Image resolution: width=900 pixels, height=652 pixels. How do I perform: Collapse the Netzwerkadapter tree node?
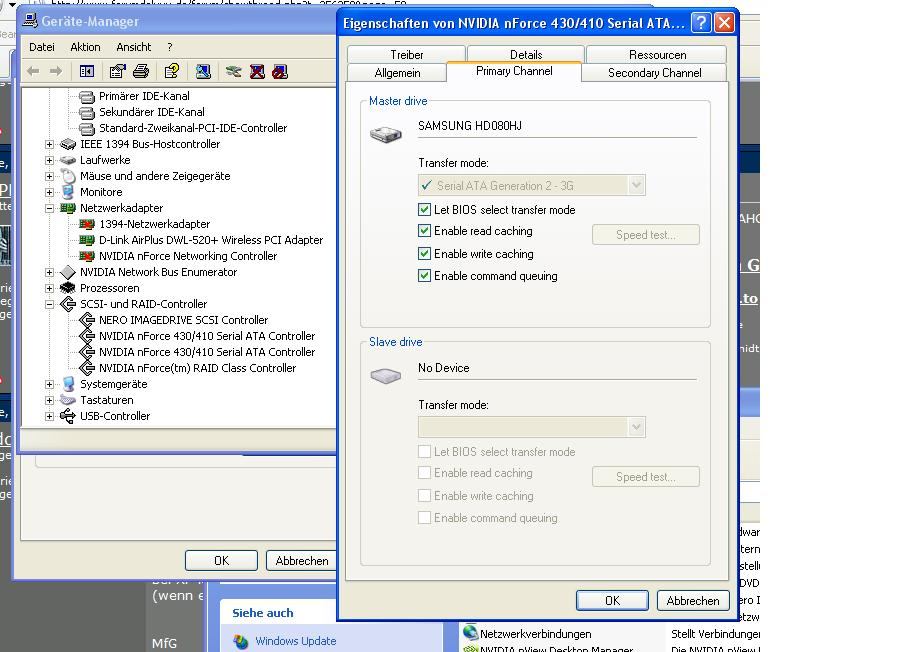tap(49, 208)
